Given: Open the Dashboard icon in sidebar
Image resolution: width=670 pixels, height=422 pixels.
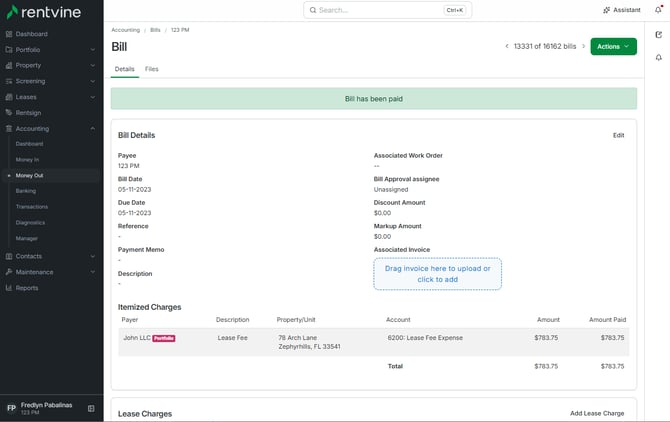Looking at the screenshot, I should (x=9, y=34).
